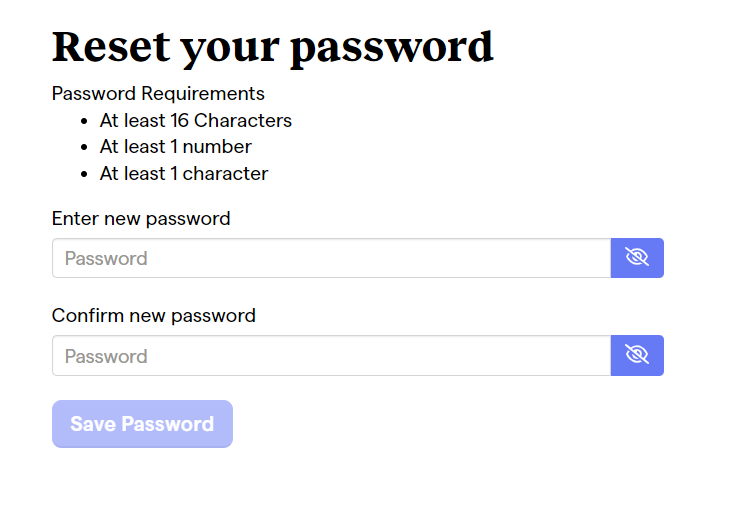Focus the Enter new password input field
The width and height of the screenshot is (731, 527).
click(331, 258)
